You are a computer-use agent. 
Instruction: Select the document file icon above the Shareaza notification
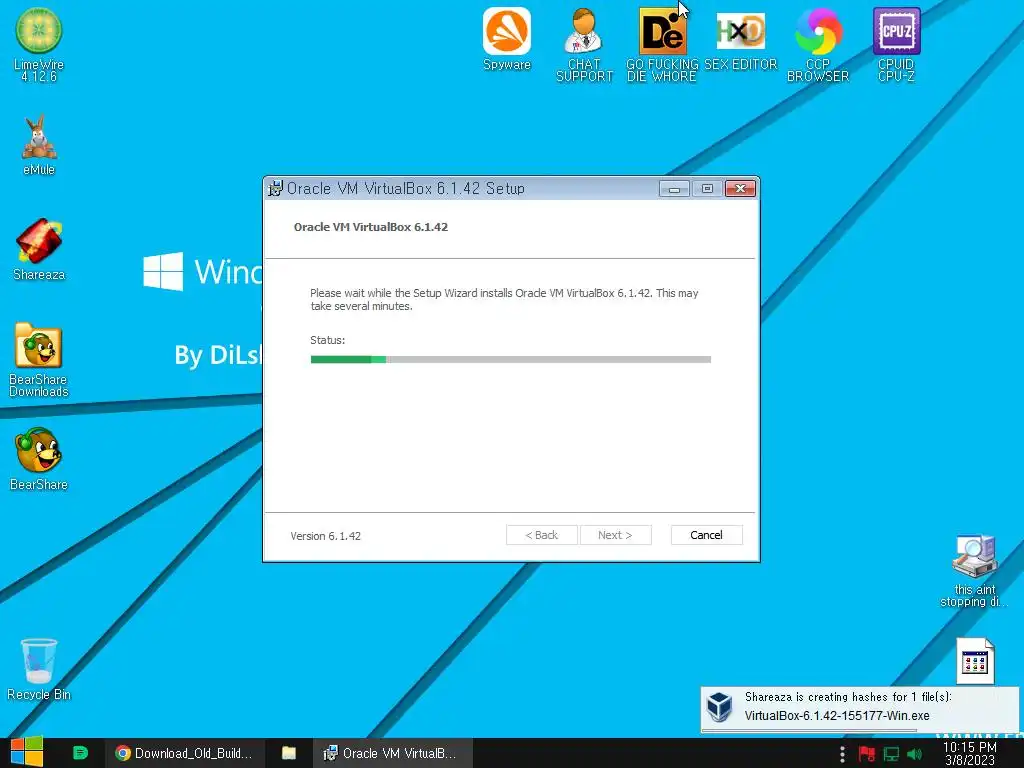975,661
